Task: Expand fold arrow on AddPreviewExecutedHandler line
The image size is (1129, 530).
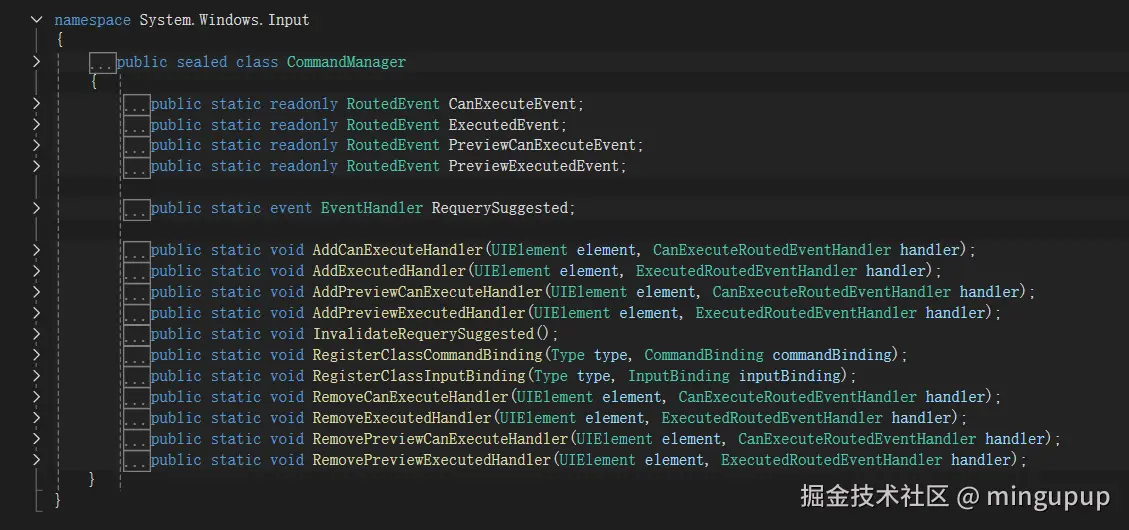Action: (x=36, y=313)
